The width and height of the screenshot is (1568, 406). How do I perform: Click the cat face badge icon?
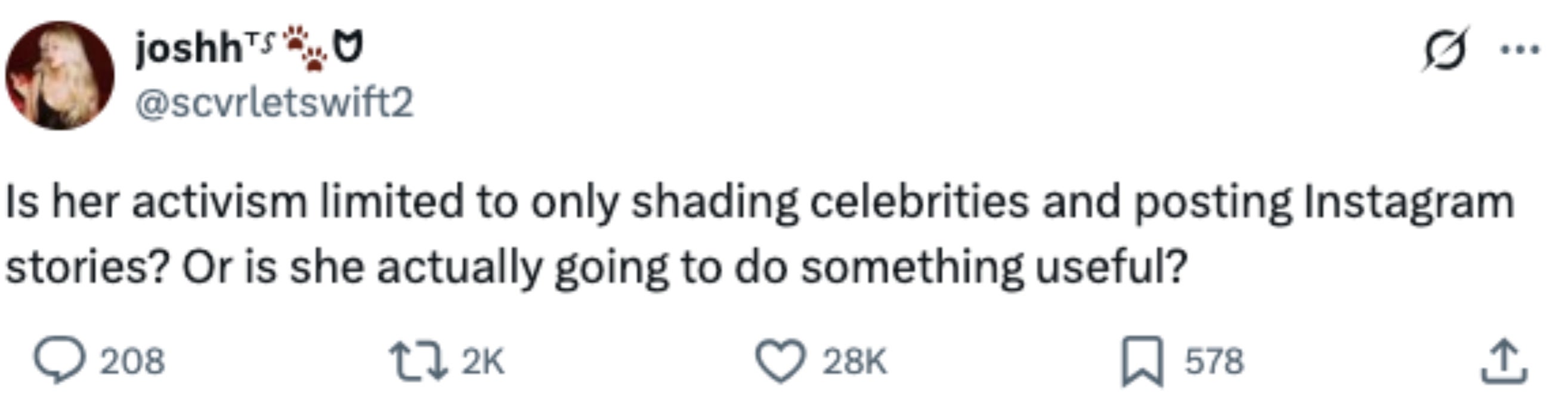[x=350, y=47]
